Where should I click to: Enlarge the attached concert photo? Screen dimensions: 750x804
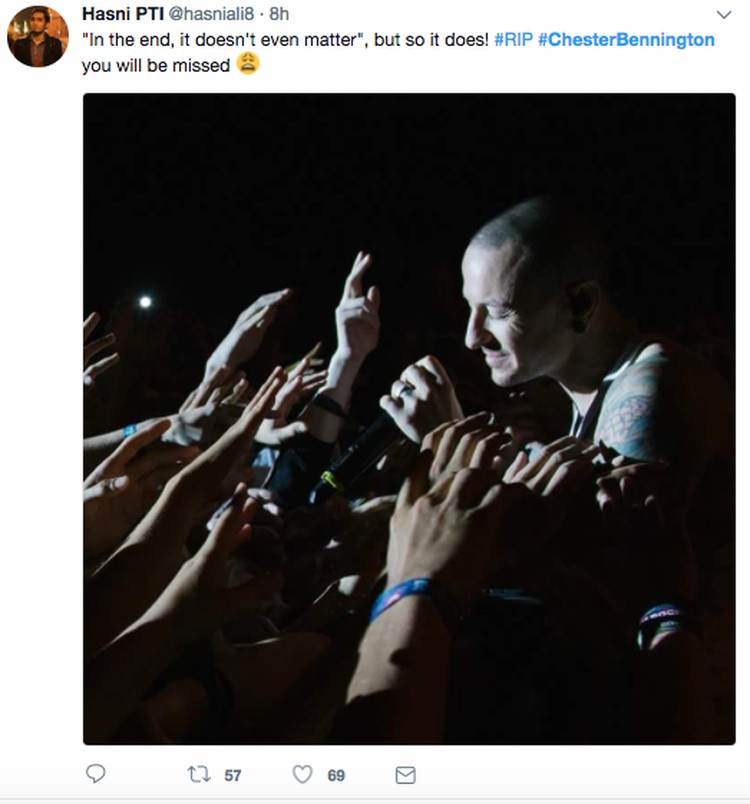click(x=409, y=419)
